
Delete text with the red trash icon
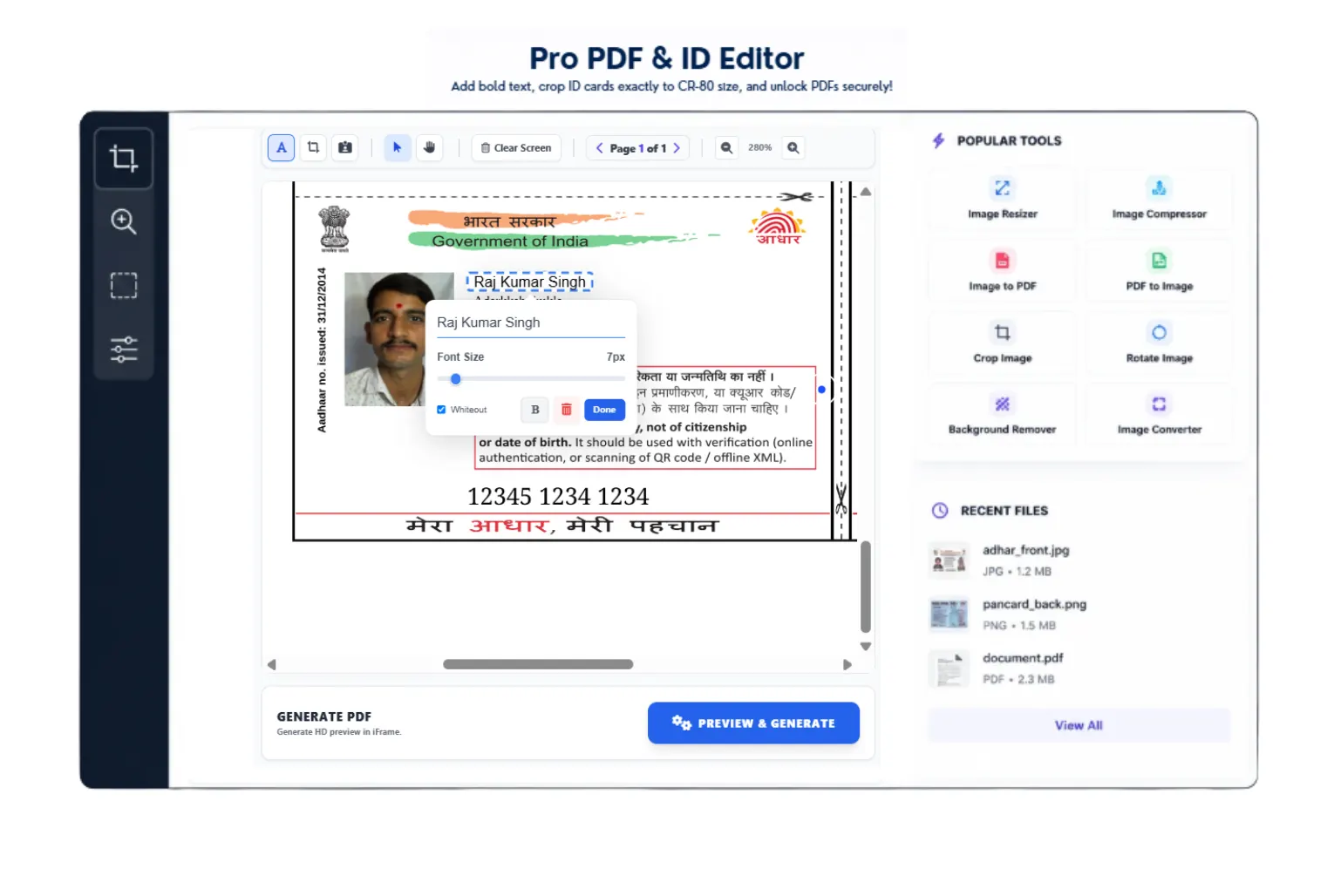click(x=566, y=410)
